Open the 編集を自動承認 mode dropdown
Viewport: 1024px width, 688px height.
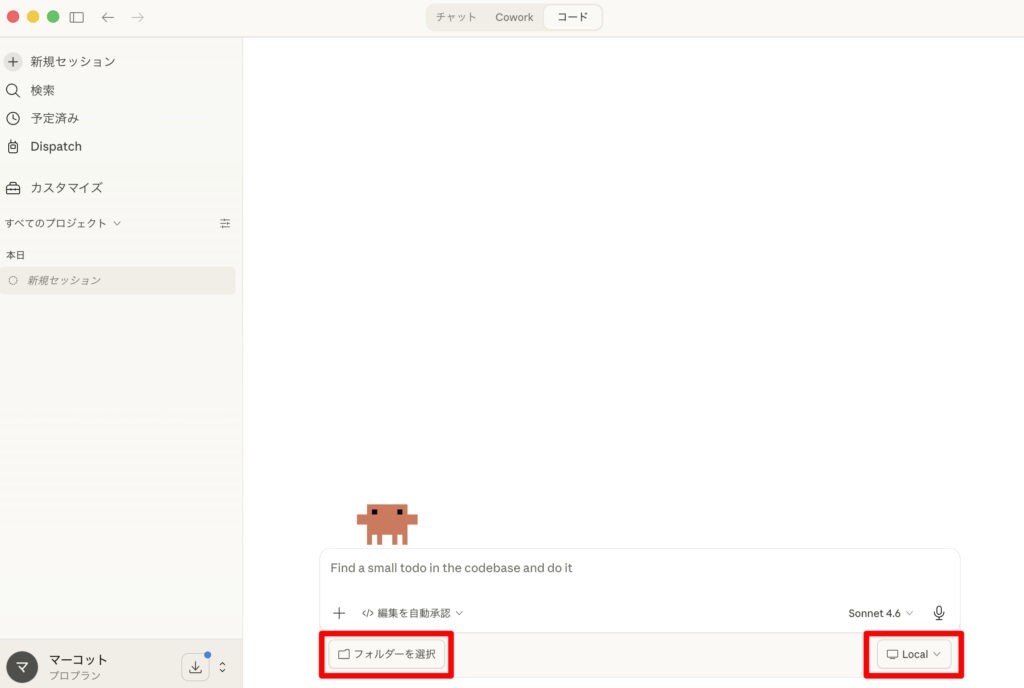coord(412,613)
